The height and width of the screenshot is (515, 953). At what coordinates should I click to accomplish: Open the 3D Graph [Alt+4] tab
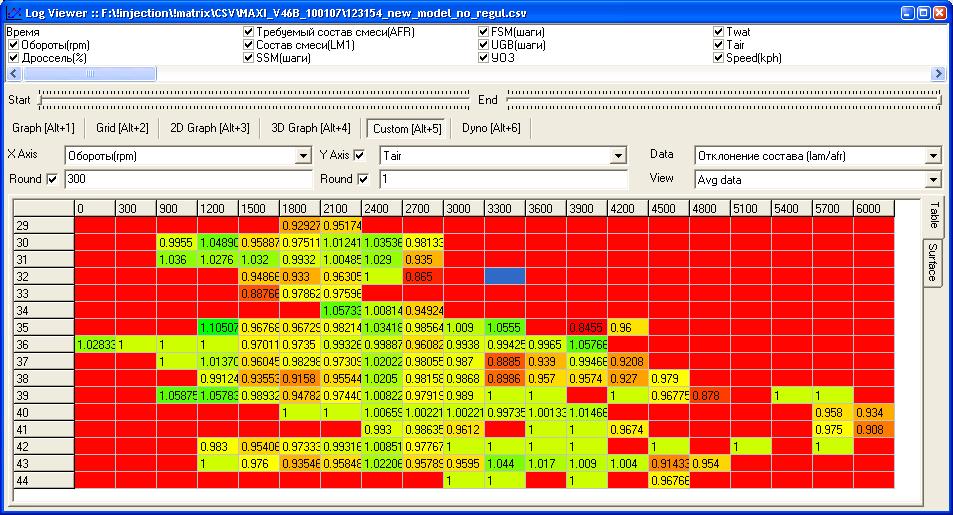pyautogui.click(x=310, y=128)
